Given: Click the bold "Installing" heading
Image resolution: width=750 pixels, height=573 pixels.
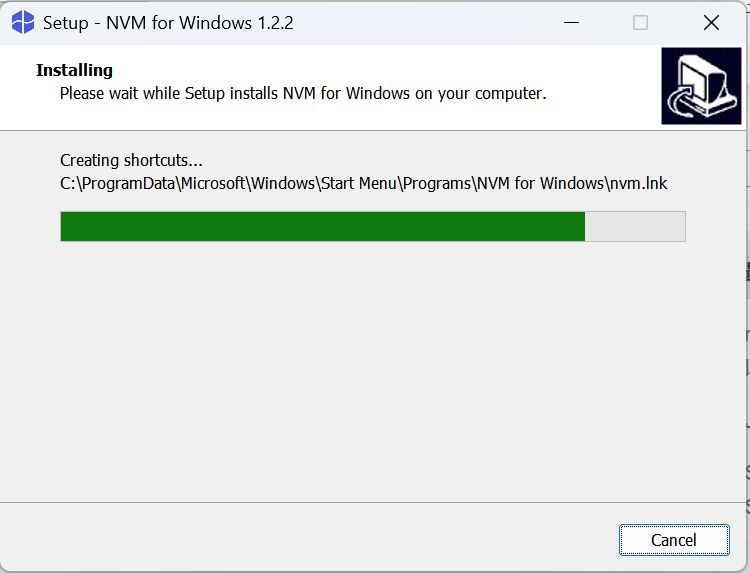Looking at the screenshot, I should (74, 70).
